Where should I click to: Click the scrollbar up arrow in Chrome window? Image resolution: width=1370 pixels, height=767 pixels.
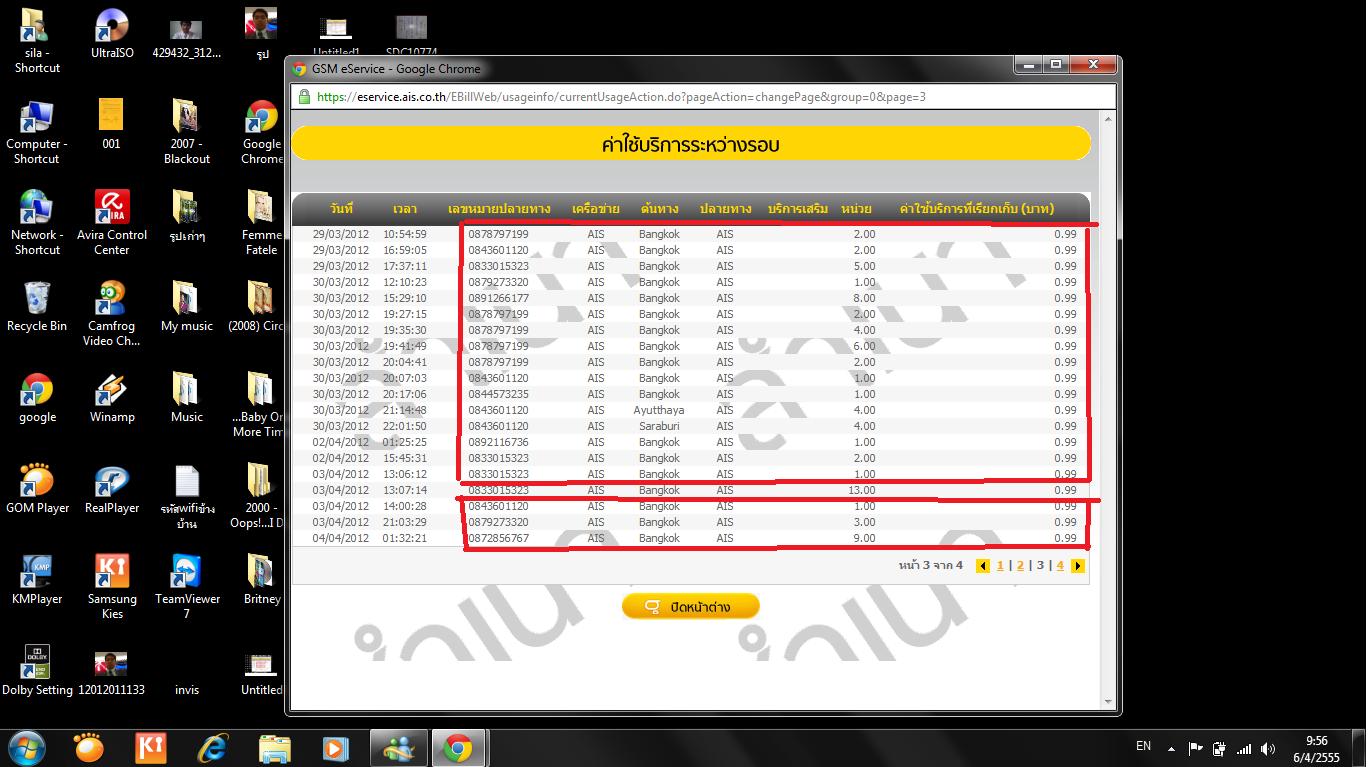[1107, 119]
